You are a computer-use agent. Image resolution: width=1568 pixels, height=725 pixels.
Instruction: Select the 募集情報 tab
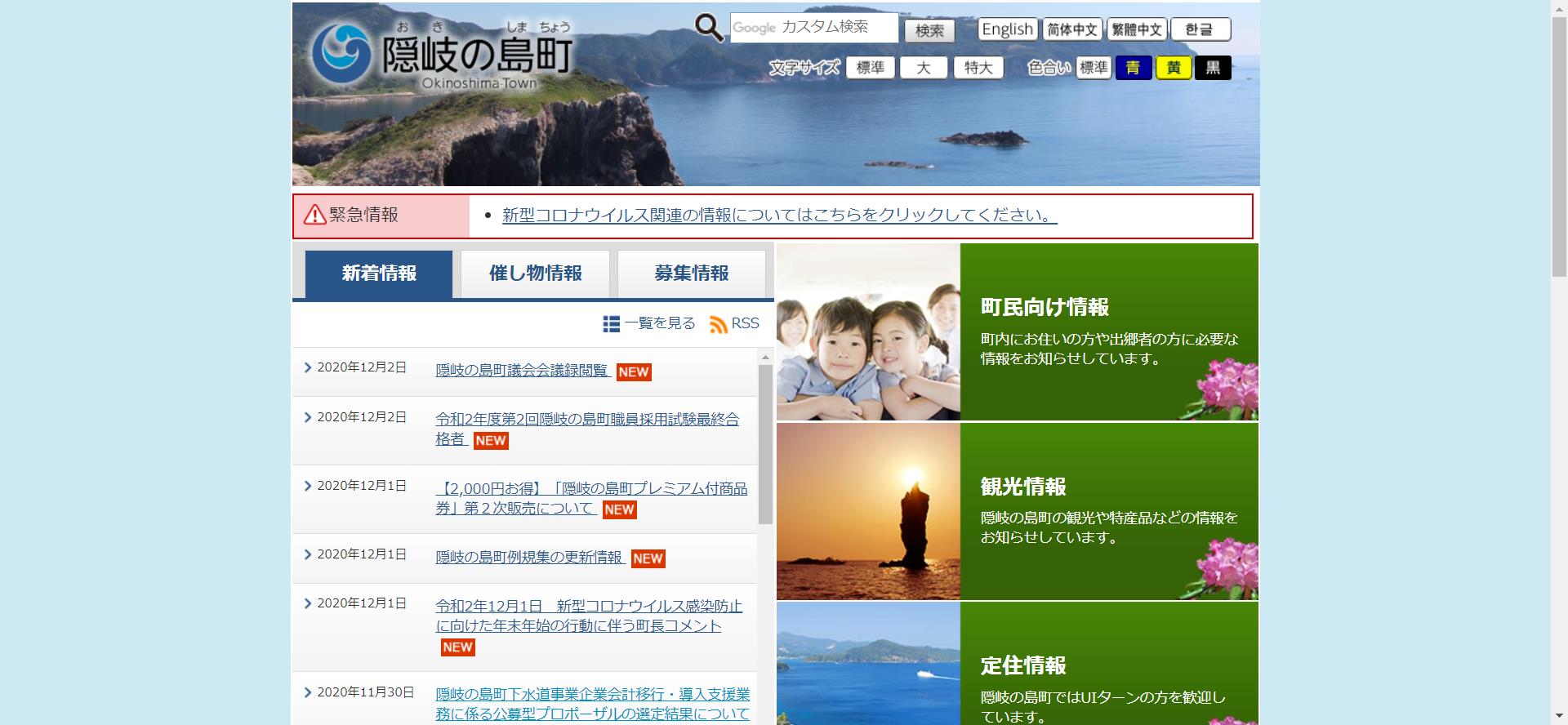[x=692, y=274]
